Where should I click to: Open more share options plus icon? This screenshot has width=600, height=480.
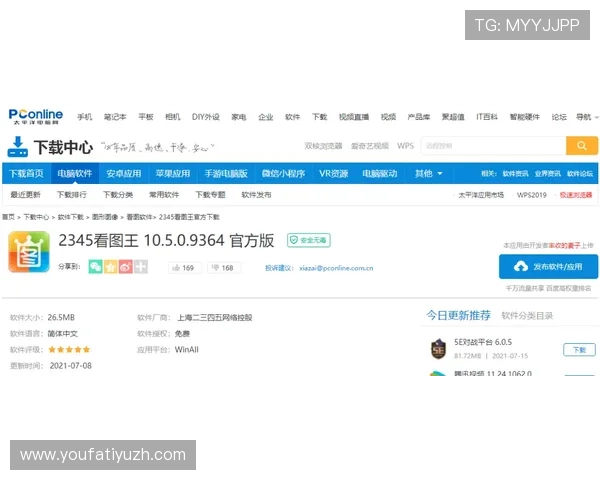[141, 267]
